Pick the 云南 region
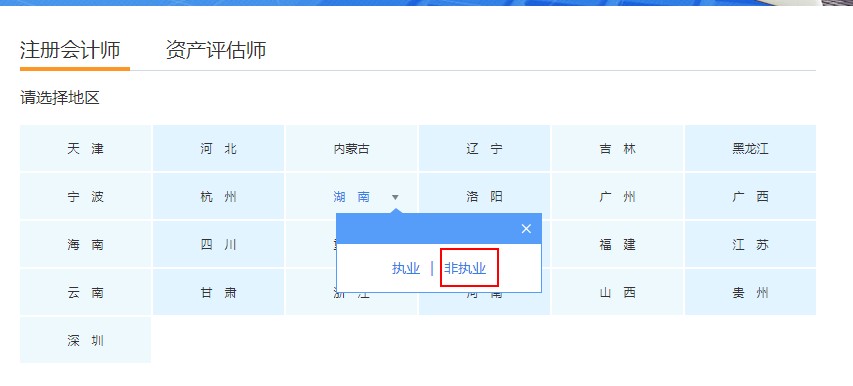Viewport: 853px width, 386px height. coord(85,292)
